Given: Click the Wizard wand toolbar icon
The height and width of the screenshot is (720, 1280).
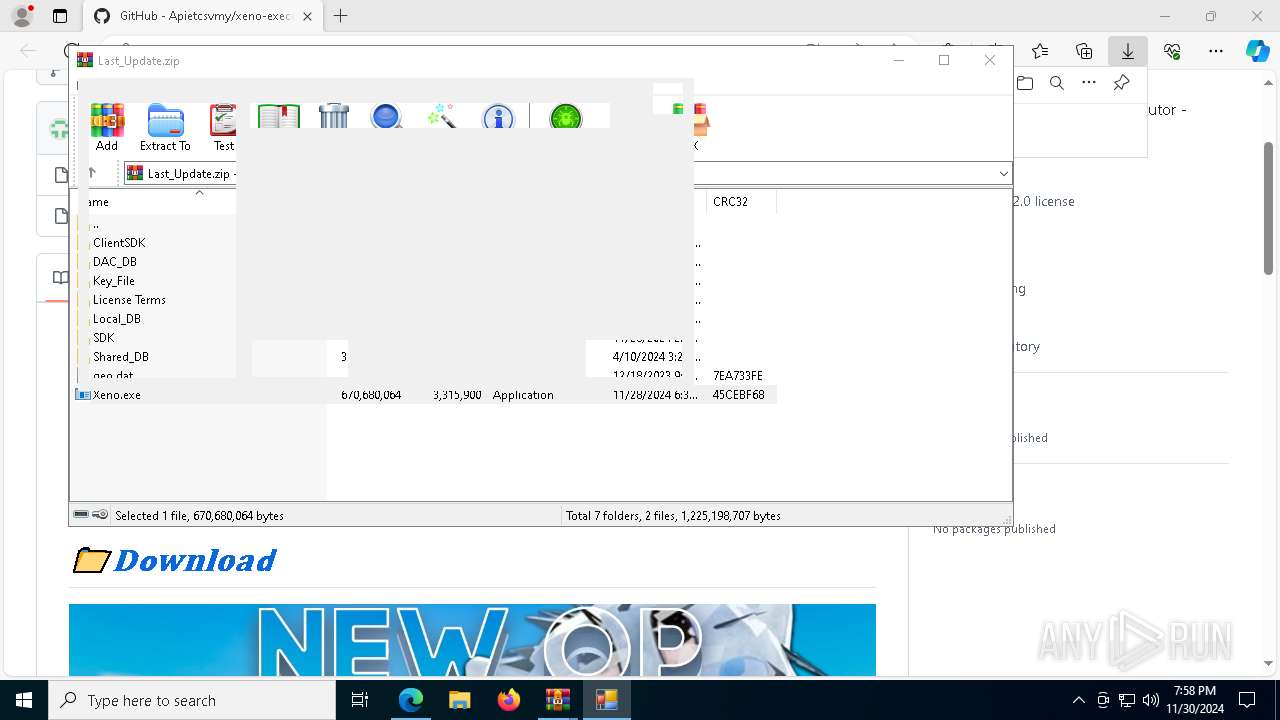Looking at the screenshot, I should [441, 116].
